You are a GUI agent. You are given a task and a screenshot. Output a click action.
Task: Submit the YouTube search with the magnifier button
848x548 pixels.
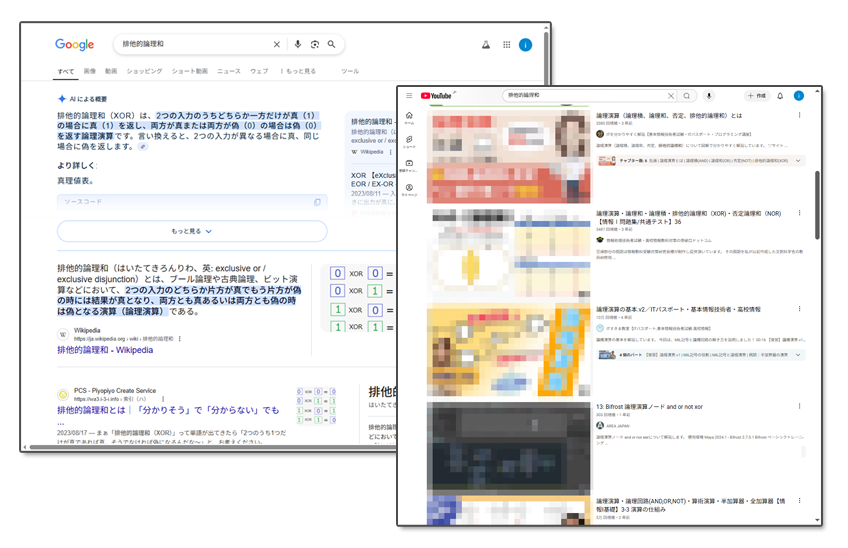coord(687,96)
